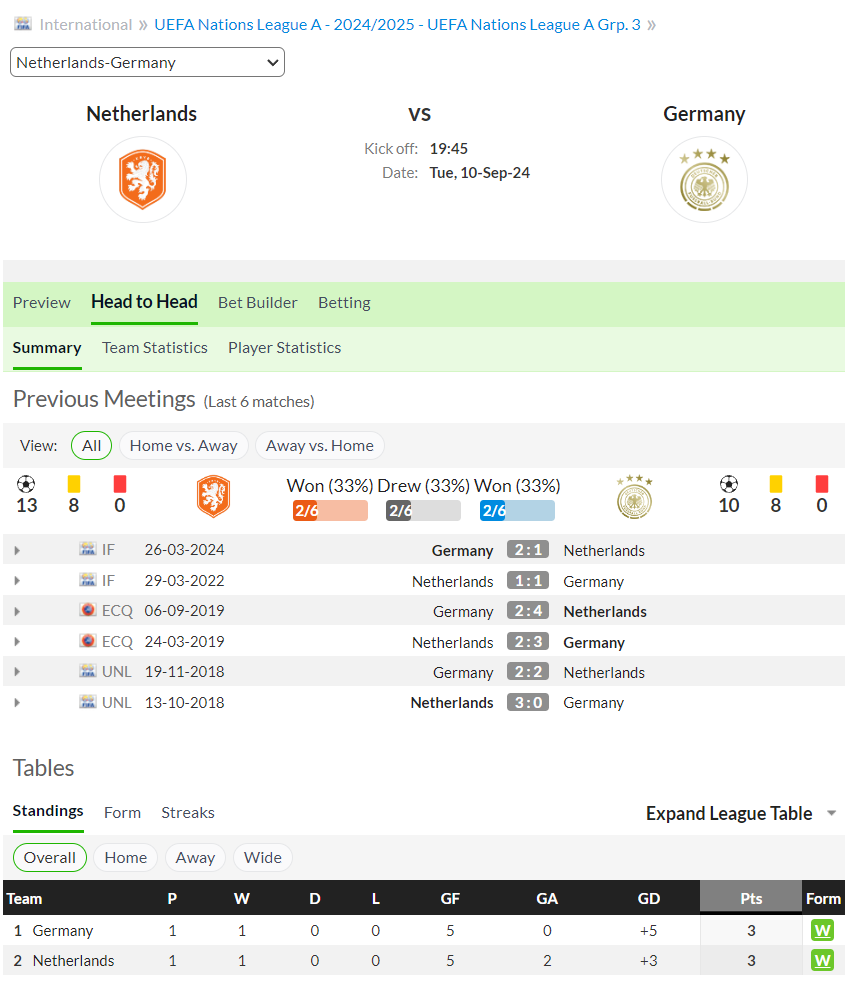The height and width of the screenshot is (982, 851).
Task: Click the small Germany crest in meetings summary
Action: [x=634, y=497]
